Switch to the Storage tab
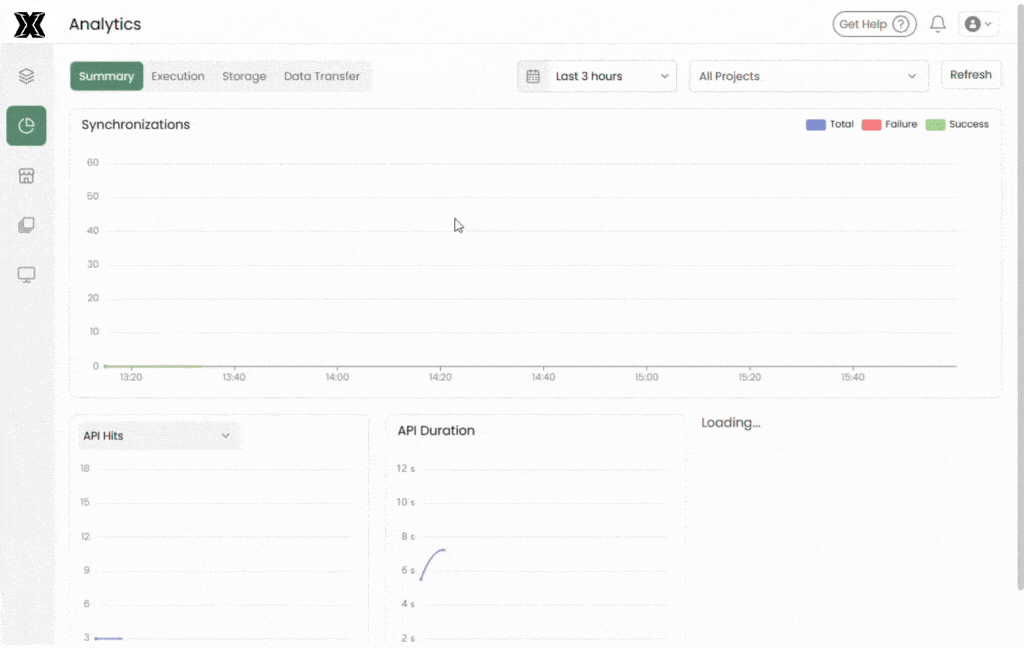Image resolution: width=1024 pixels, height=648 pixels. click(x=244, y=76)
